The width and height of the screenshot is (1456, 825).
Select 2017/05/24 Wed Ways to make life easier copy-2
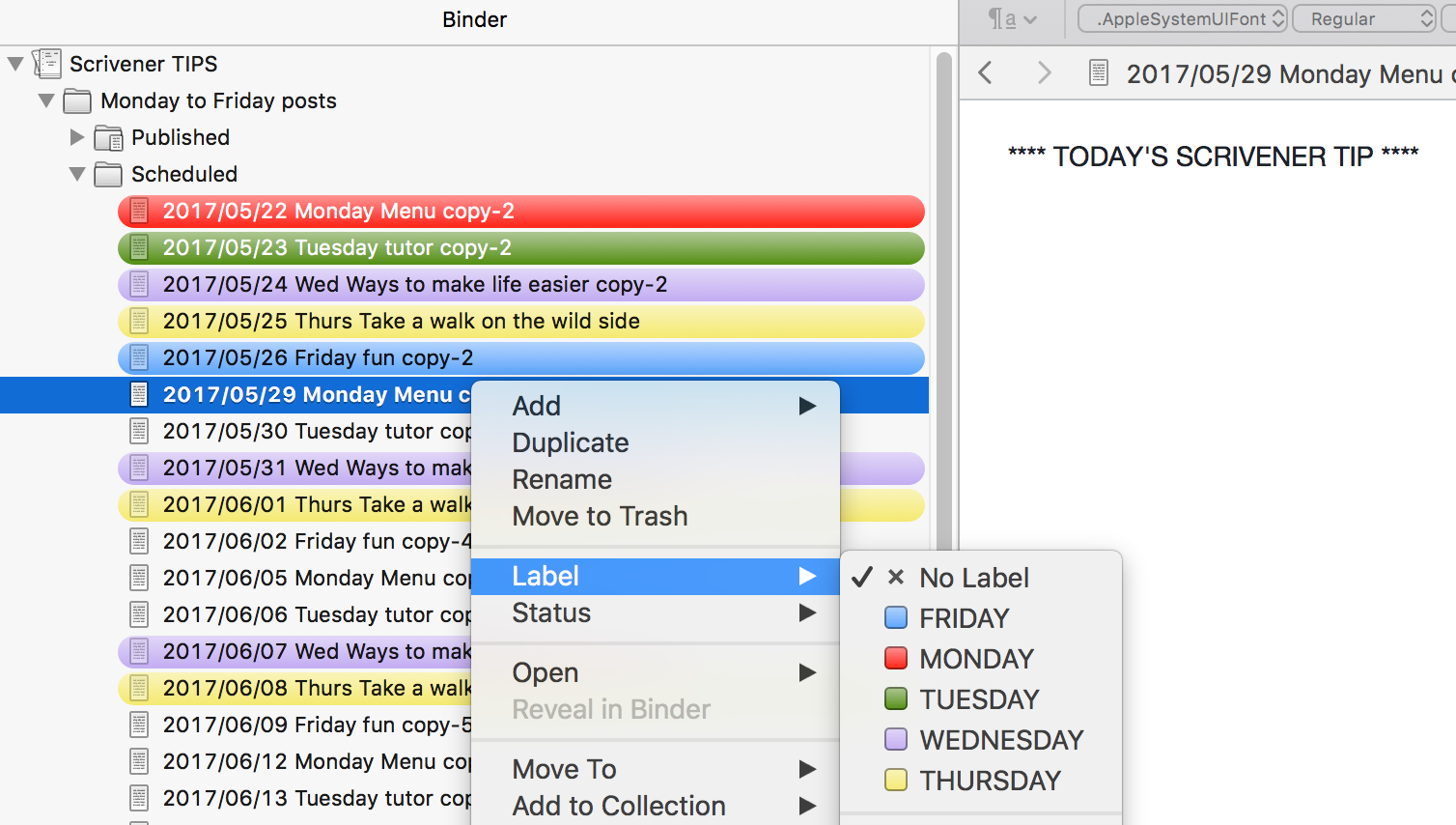(521, 284)
